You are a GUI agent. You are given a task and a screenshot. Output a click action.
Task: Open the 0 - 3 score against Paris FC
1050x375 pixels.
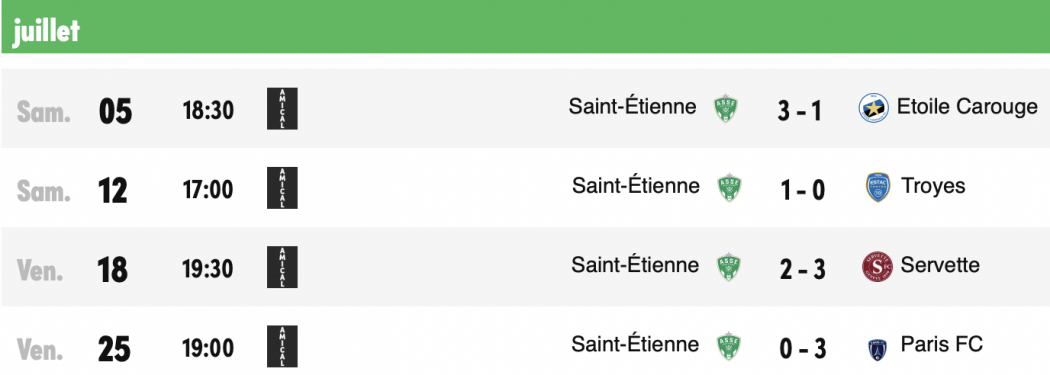pos(802,349)
